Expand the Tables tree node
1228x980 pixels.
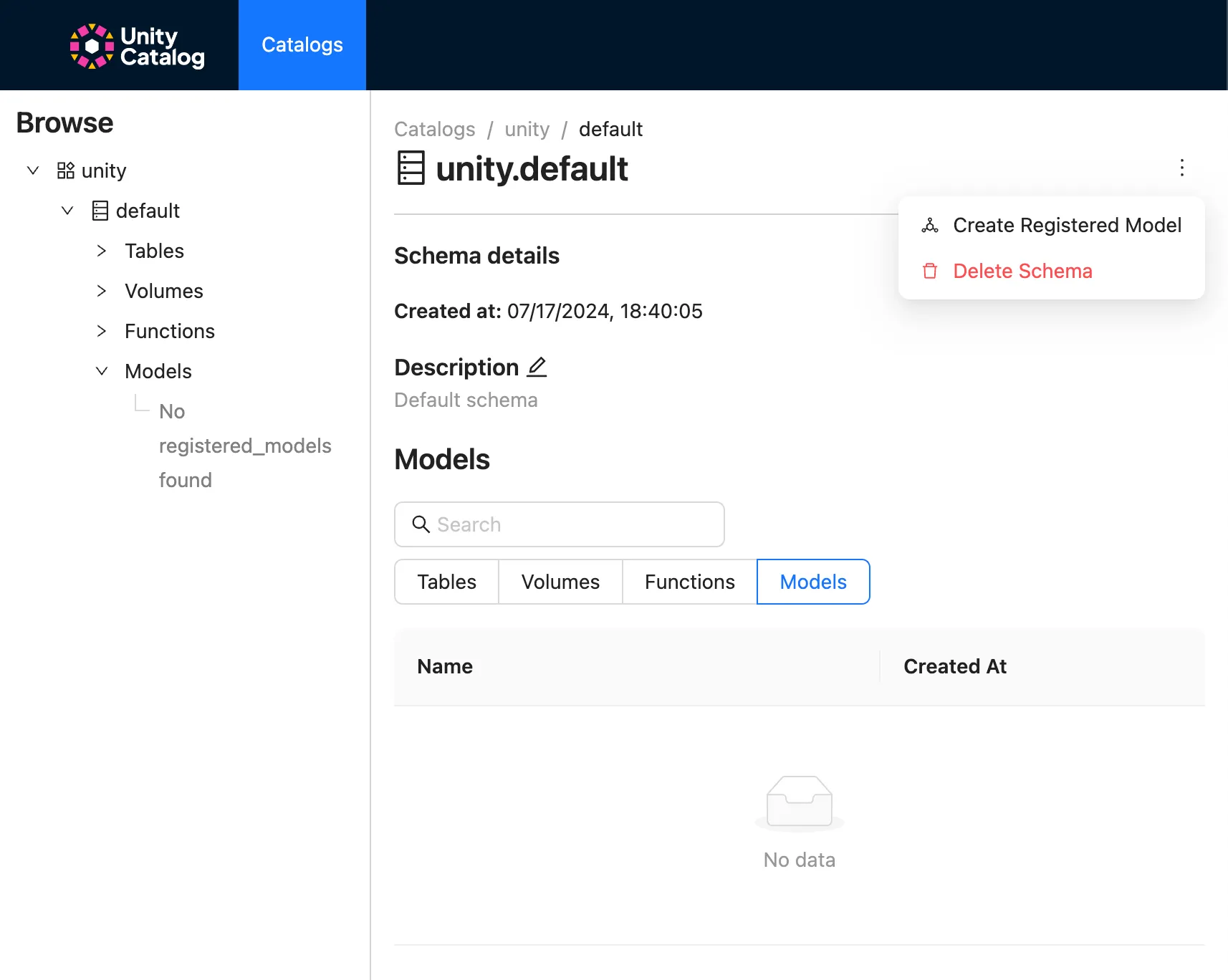tap(102, 251)
